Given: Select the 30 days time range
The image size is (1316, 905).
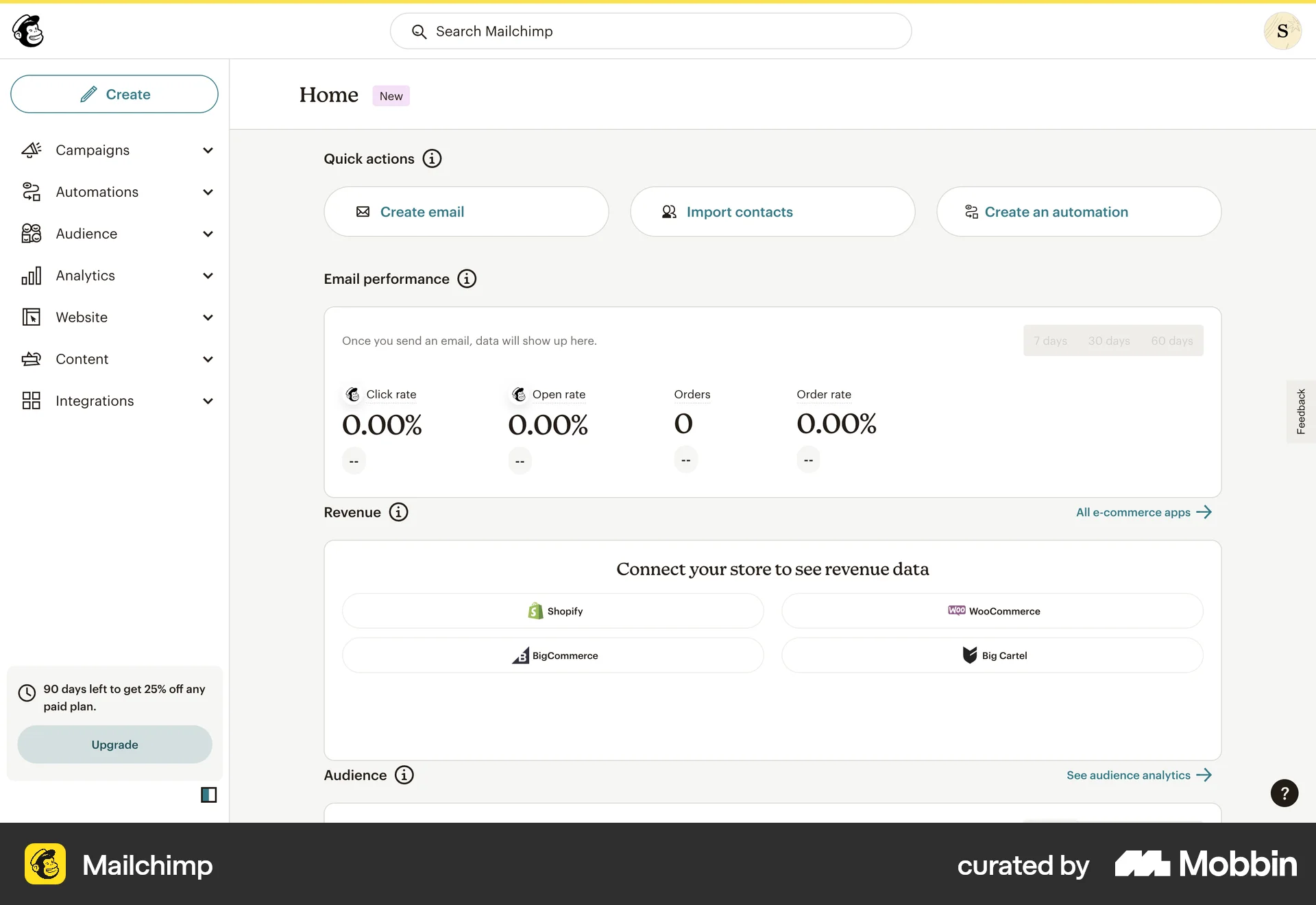Looking at the screenshot, I should (1108, 340).
